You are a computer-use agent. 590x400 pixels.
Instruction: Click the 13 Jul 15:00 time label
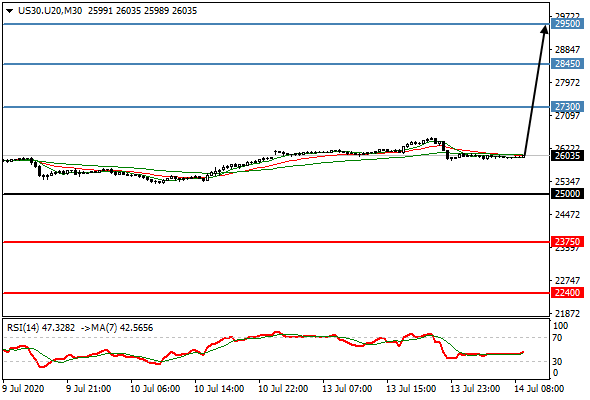coord(411,388)
